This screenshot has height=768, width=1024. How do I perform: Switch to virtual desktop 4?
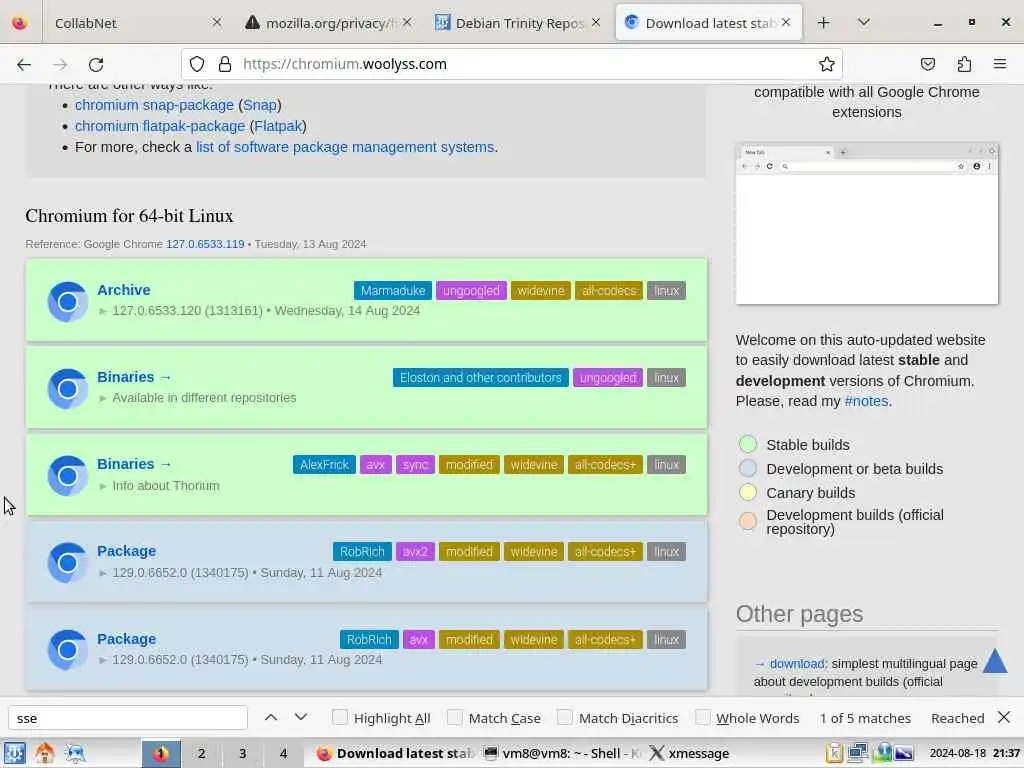pyautogui.click(x=283, y=753)
